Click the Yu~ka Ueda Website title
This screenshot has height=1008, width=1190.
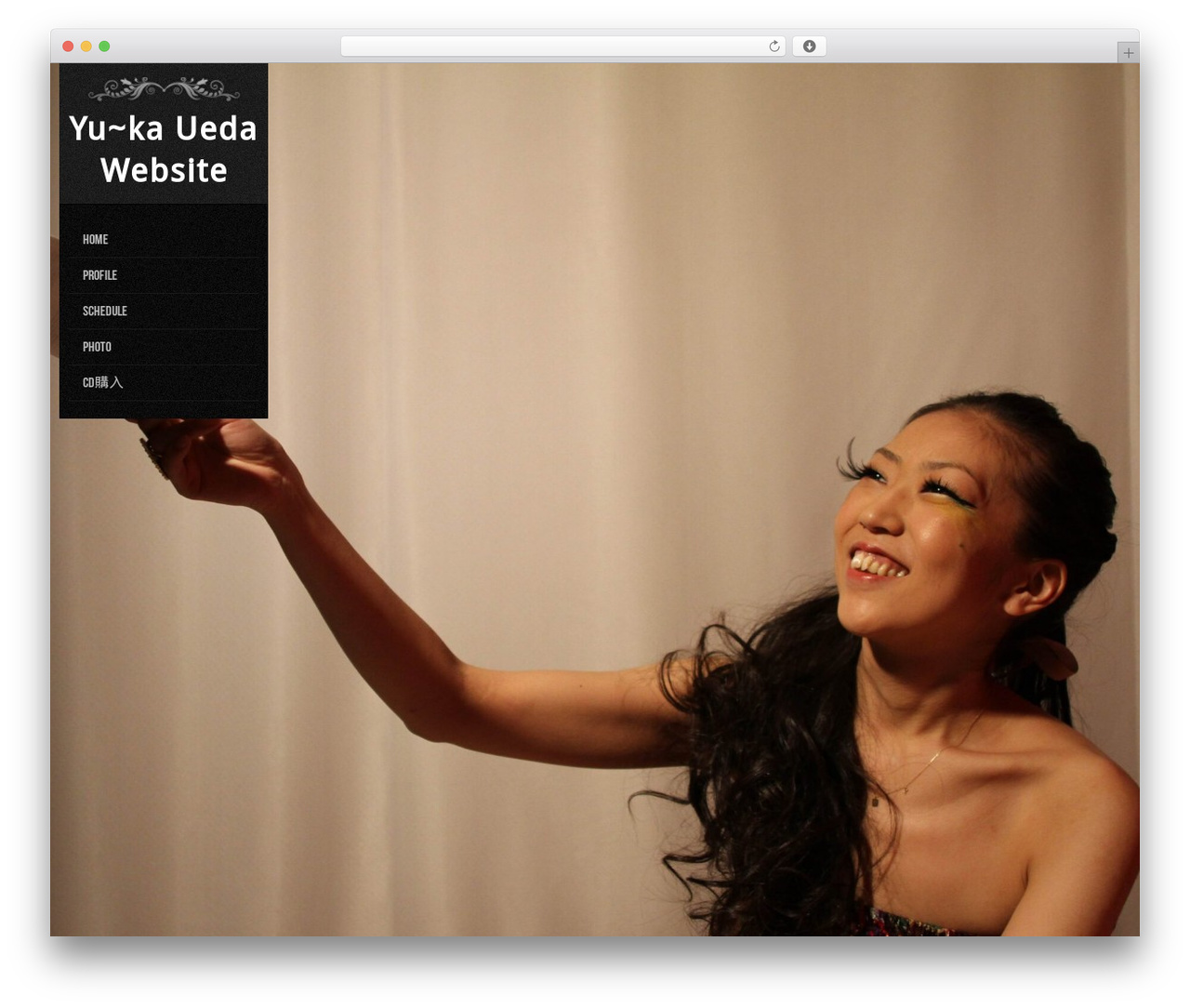click(x=164, y=149)
